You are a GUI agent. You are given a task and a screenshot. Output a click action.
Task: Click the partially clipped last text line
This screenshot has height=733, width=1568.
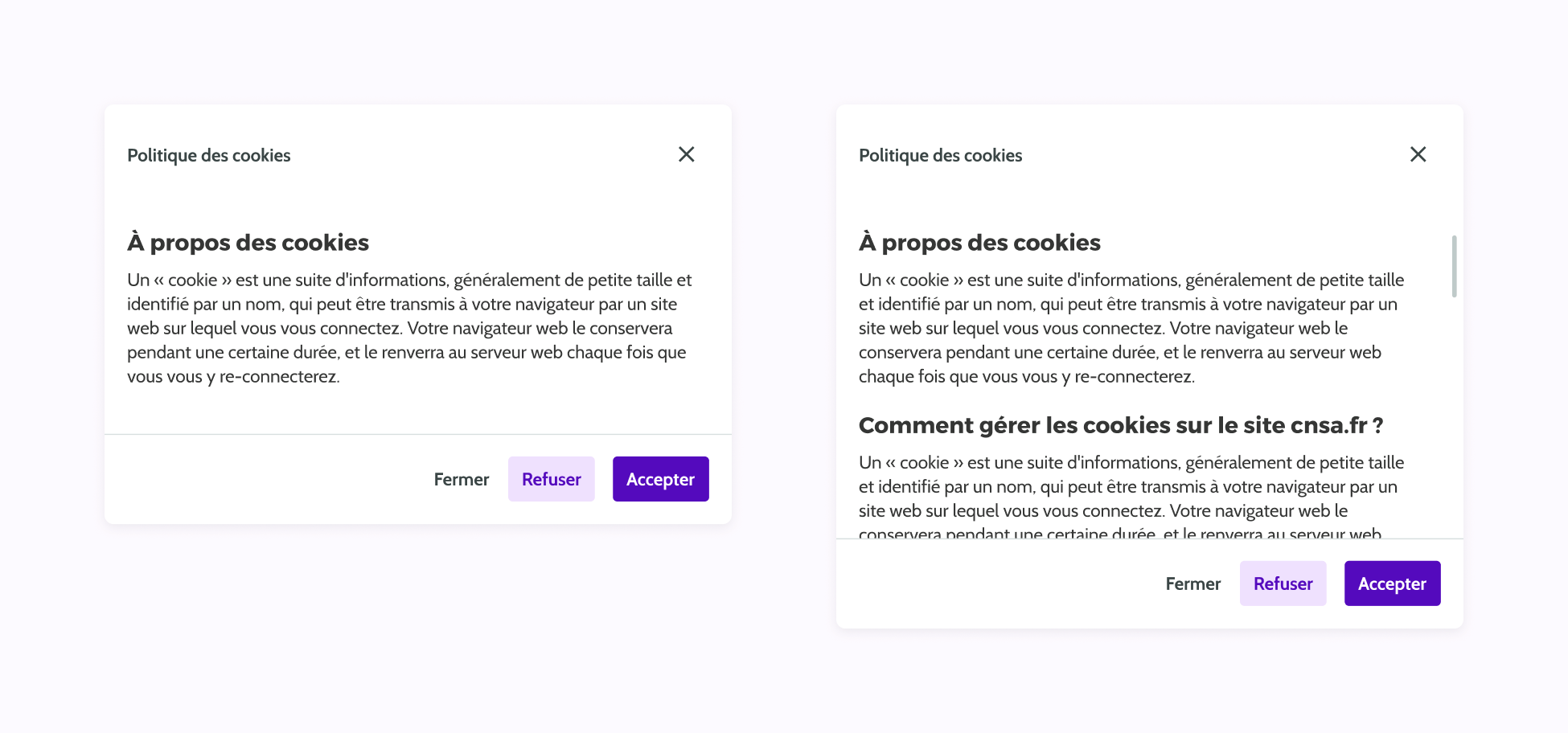tap(1119, 533)
